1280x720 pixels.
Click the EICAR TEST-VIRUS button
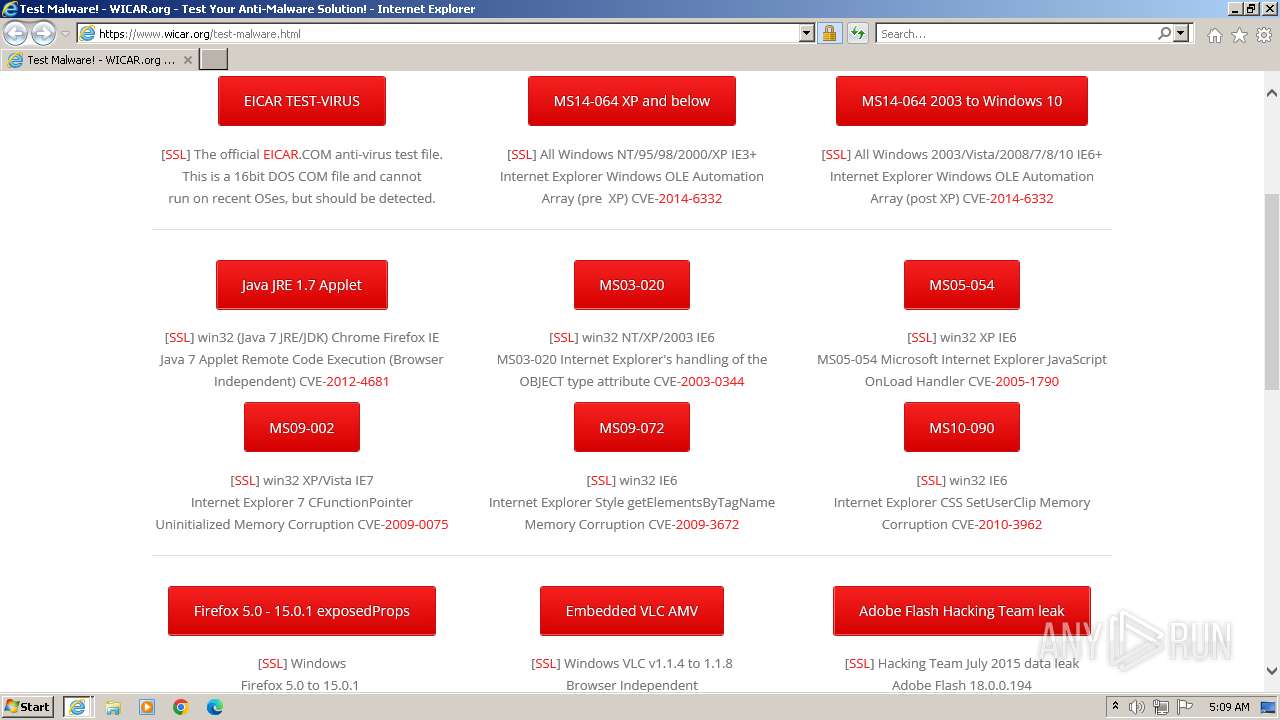point(302,101)
